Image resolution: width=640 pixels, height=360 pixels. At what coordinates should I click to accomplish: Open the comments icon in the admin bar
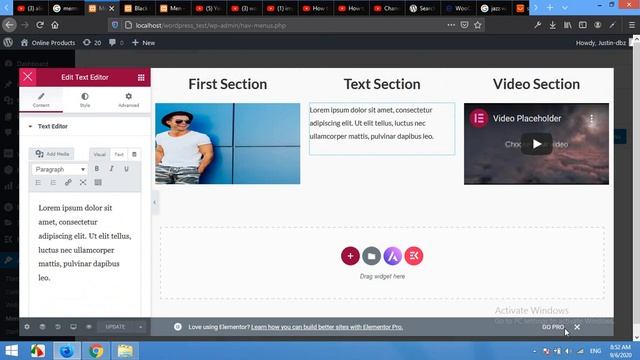(116, 43)
